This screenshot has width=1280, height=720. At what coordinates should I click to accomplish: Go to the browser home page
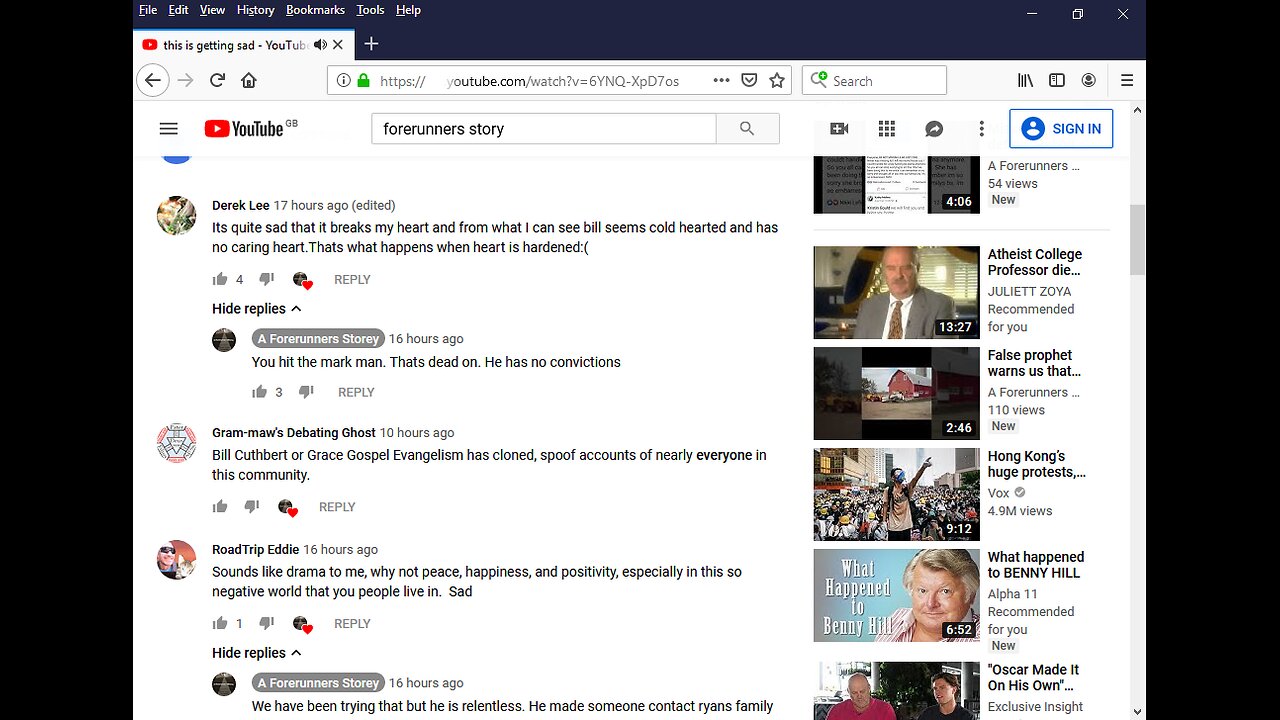[249, 81]
